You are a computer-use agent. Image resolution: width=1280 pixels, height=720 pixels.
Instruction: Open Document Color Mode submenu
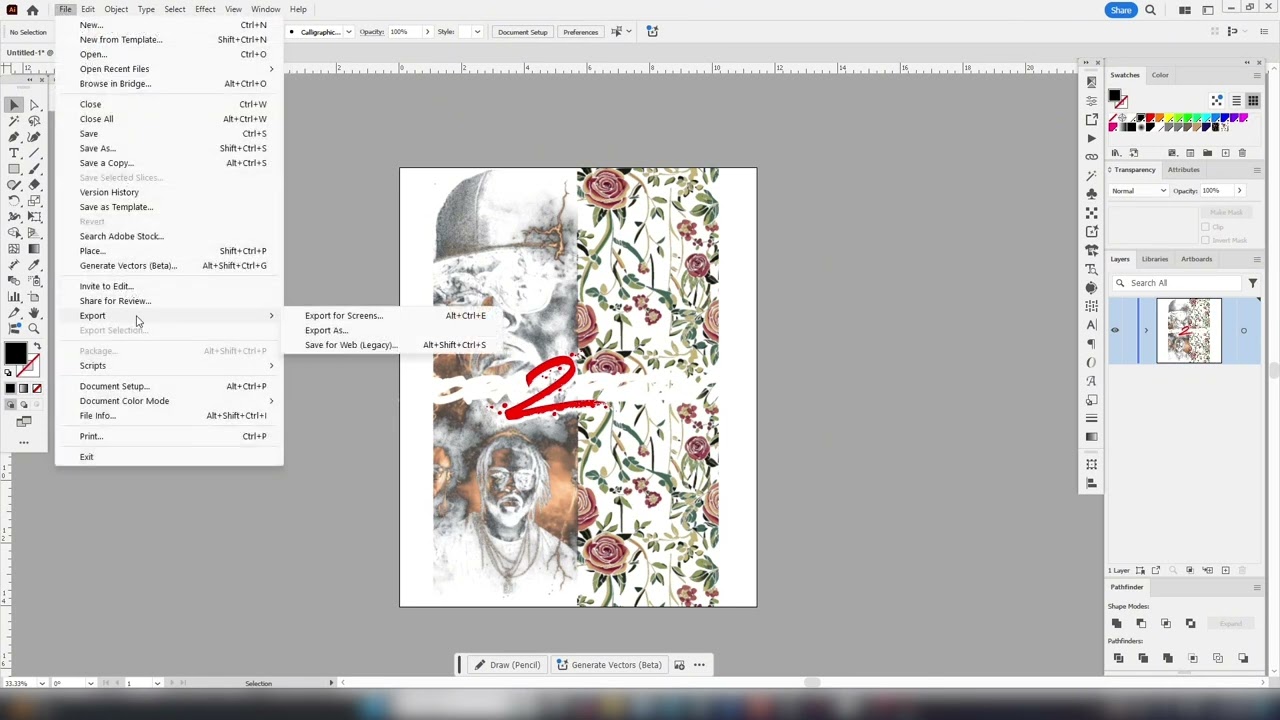[170, 401]
